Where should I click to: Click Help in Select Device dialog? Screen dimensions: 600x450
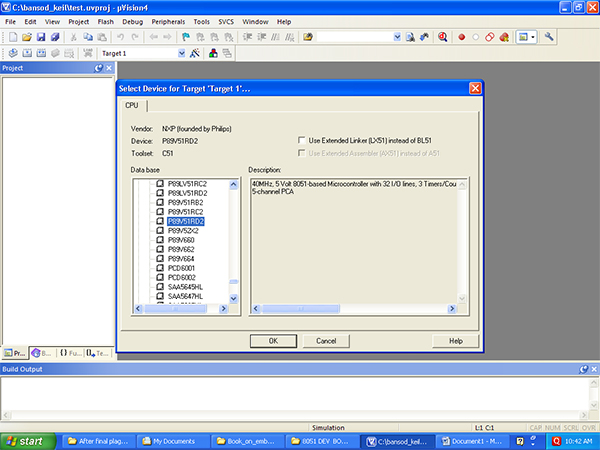(456, 341)
